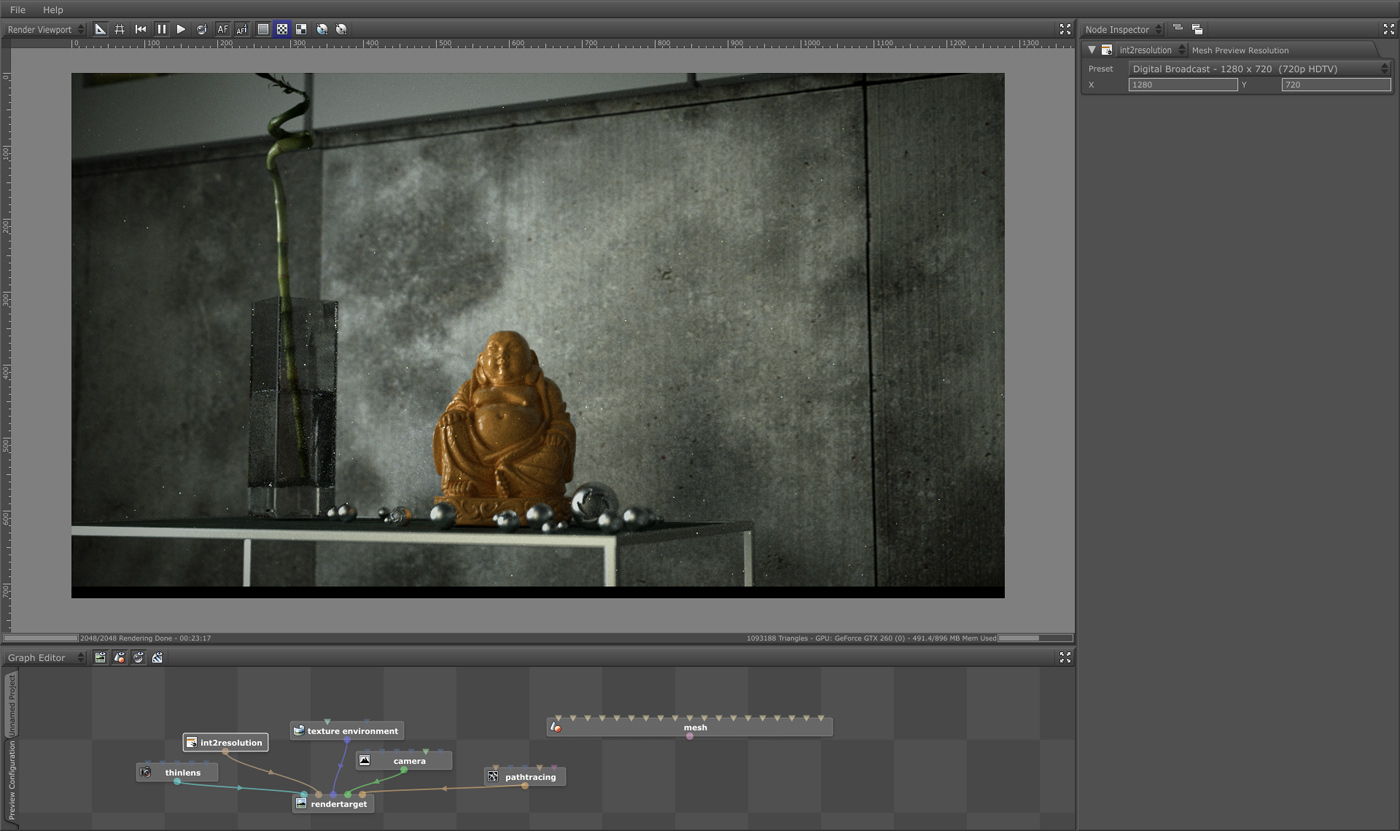1400x831 pixels.
Task: Select the mesh node in graph
Action: point(690,728)
